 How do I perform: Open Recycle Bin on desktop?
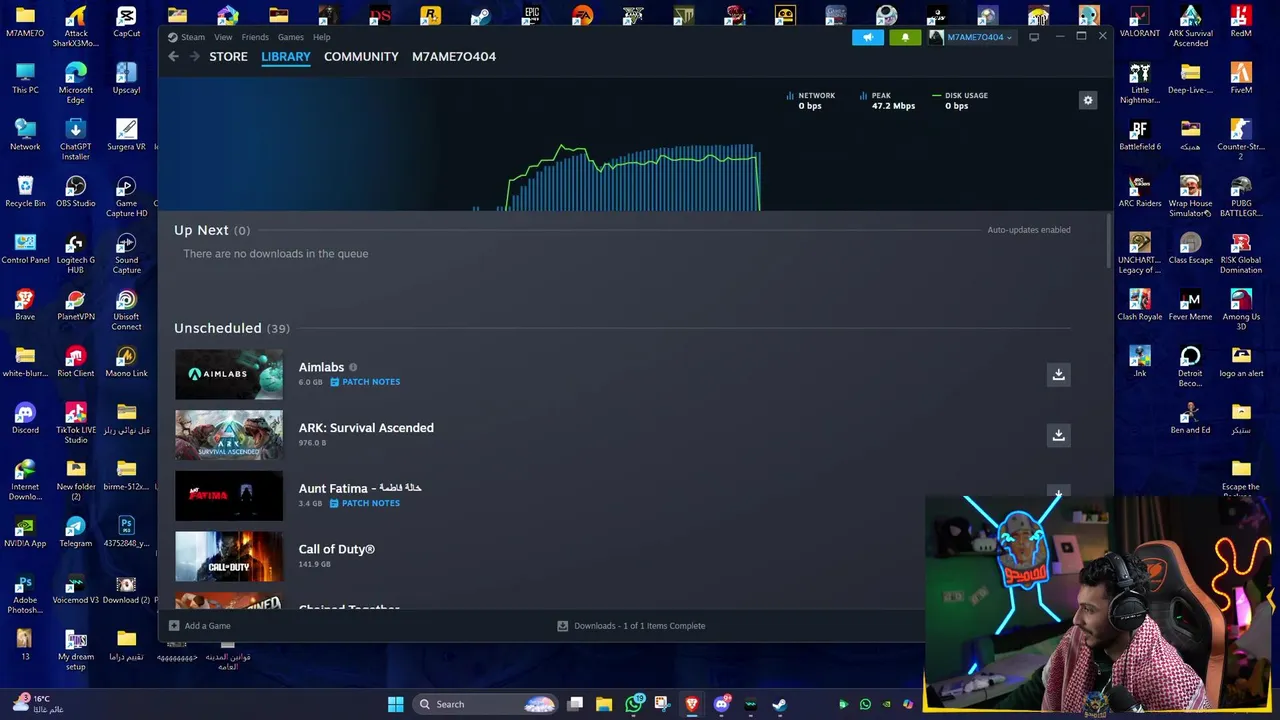click(25, 191)
